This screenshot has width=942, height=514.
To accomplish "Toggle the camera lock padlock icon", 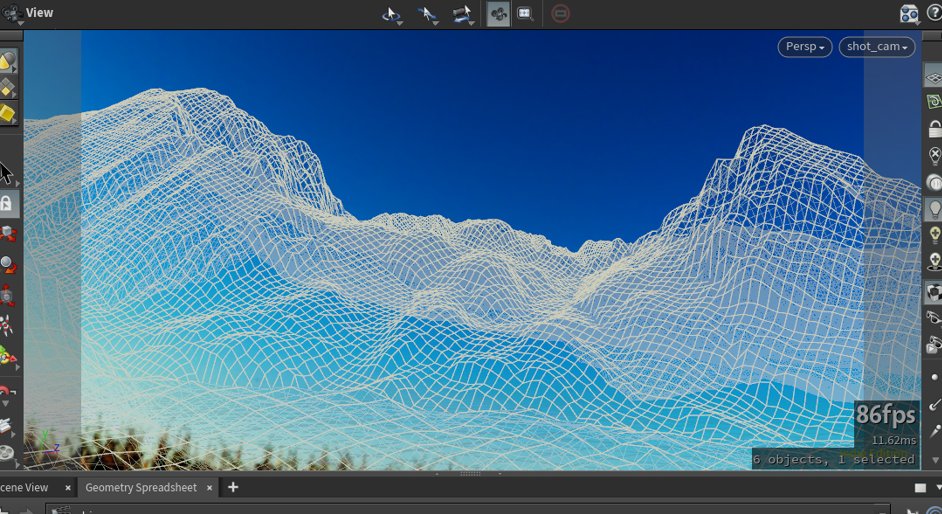I will [934, 128].
